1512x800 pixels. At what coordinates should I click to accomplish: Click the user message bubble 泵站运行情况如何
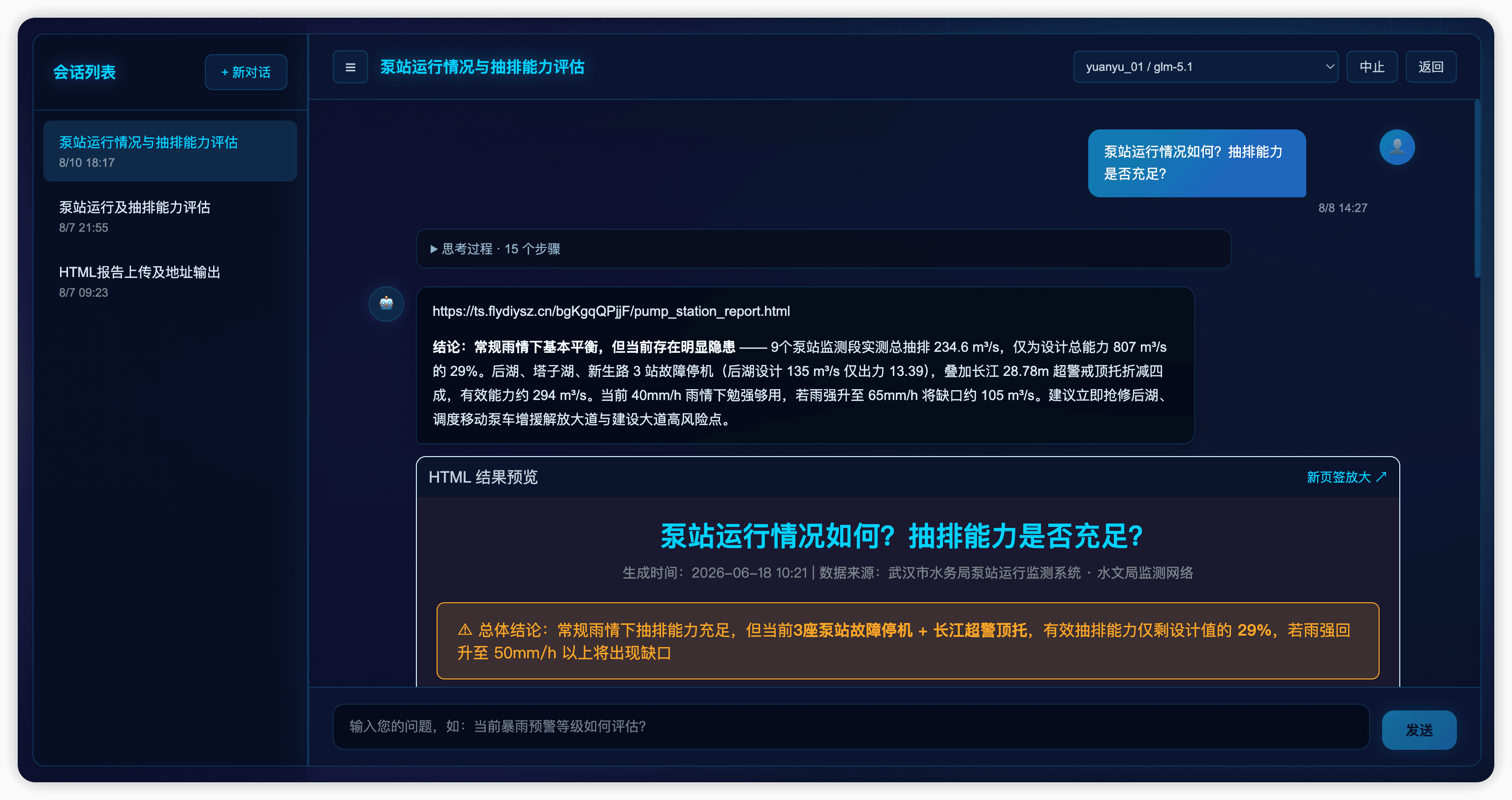[1196, 162]
